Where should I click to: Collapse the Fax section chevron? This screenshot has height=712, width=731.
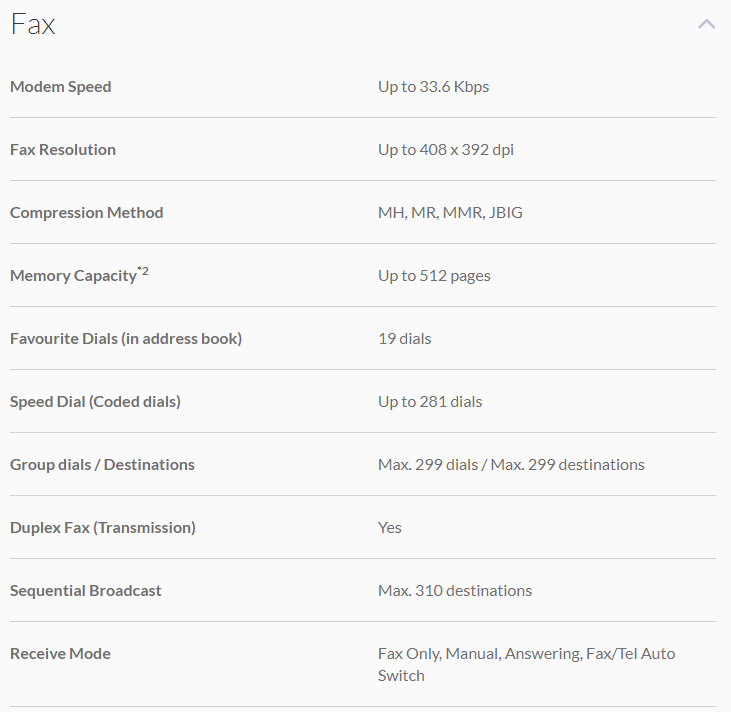706,24
